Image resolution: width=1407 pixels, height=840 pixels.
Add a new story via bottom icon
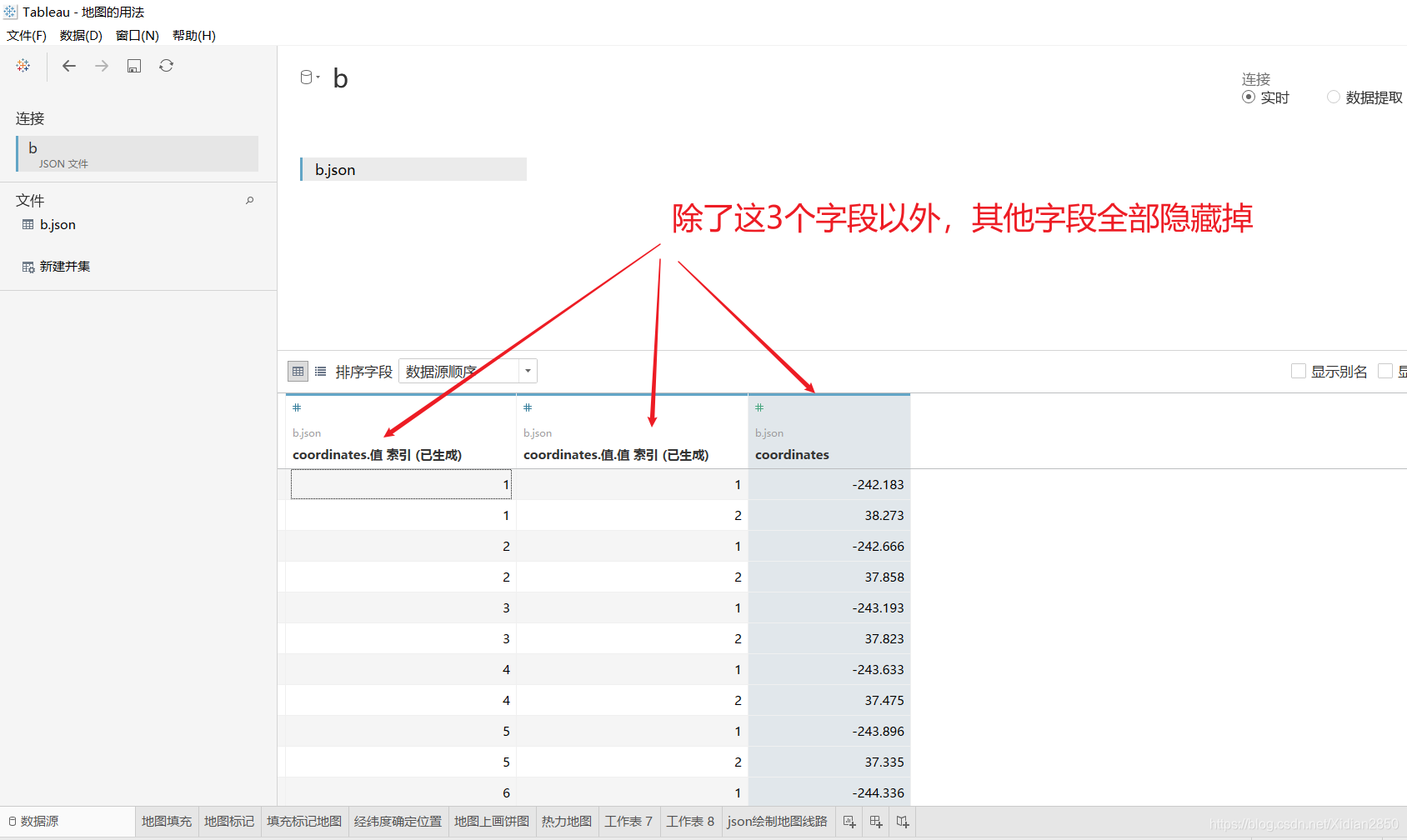tap(903, 822)
